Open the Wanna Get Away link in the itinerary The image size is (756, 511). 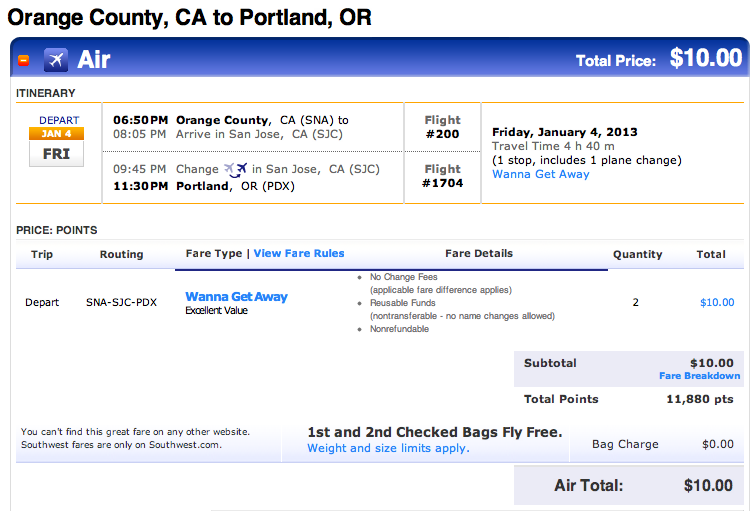coord(540,174)
